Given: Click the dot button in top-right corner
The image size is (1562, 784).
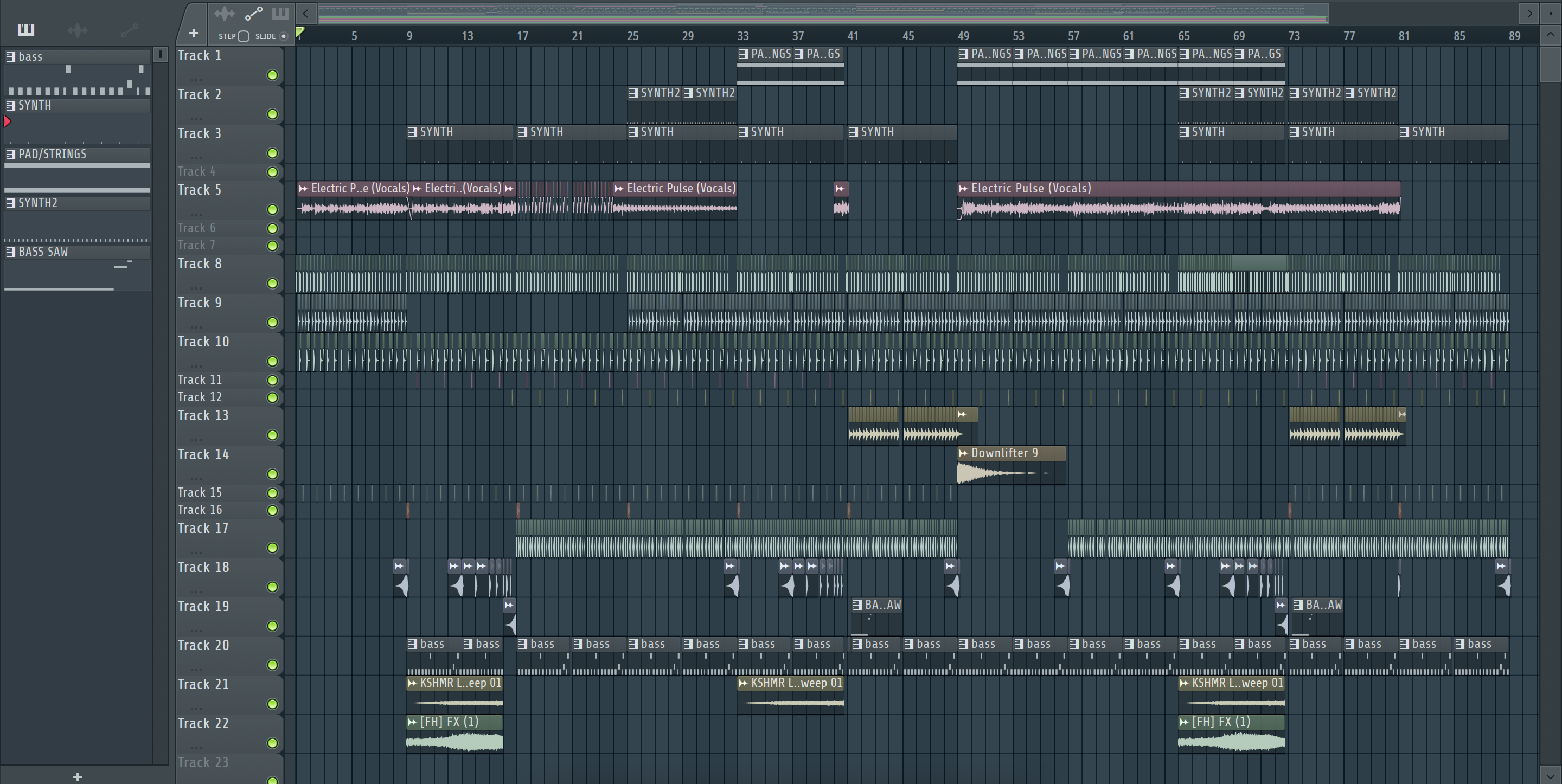Looking at the screenshot, I should 1551,14.
